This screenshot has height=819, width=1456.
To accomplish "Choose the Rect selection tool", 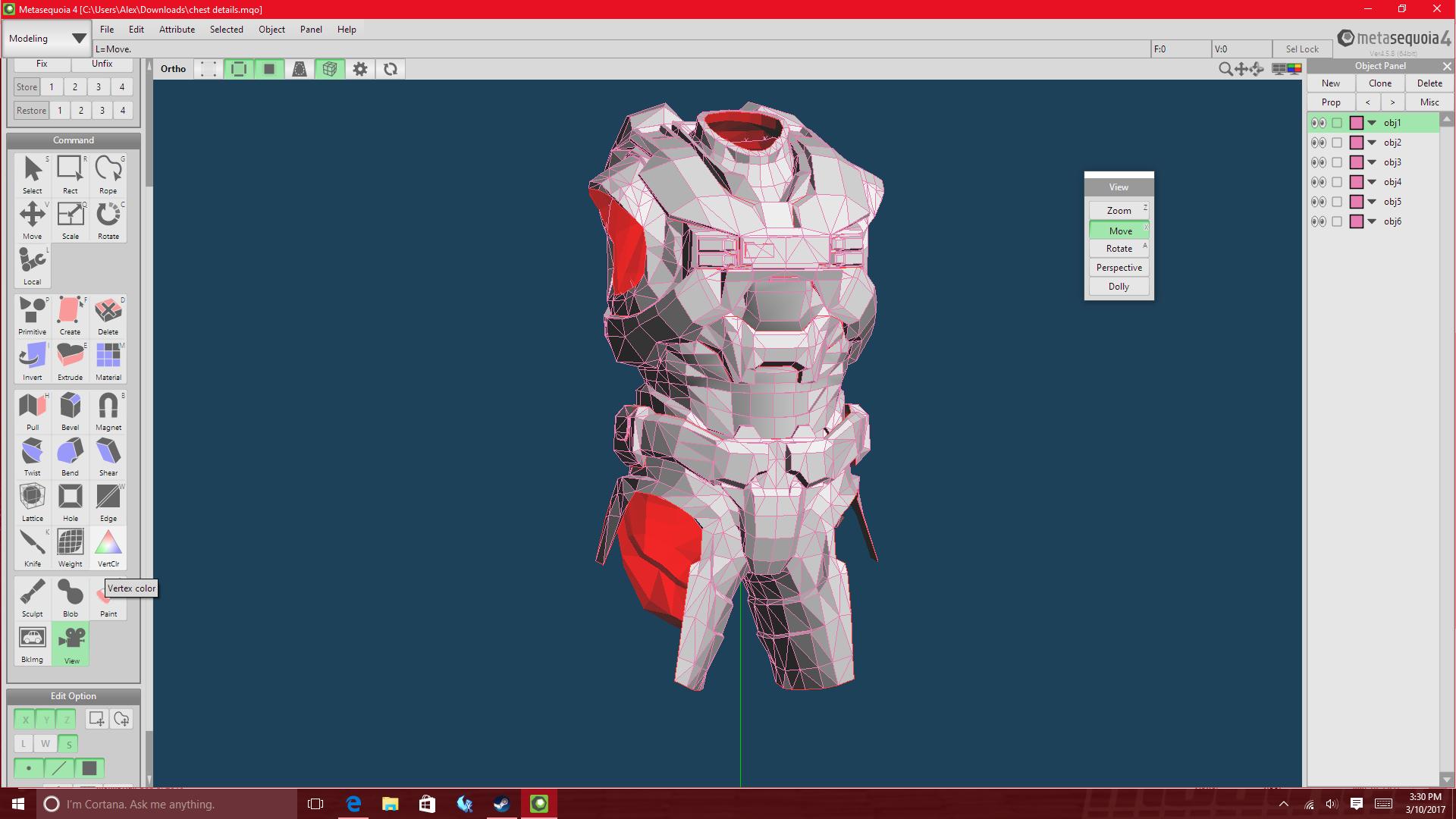I will pos(71,174).
